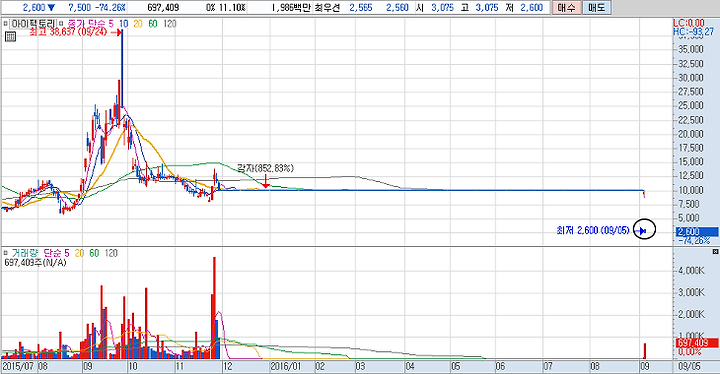Viewport: 720px width, 374px height.
Task: Click the 25,000 price axis label
Action: tap(691, 106)
